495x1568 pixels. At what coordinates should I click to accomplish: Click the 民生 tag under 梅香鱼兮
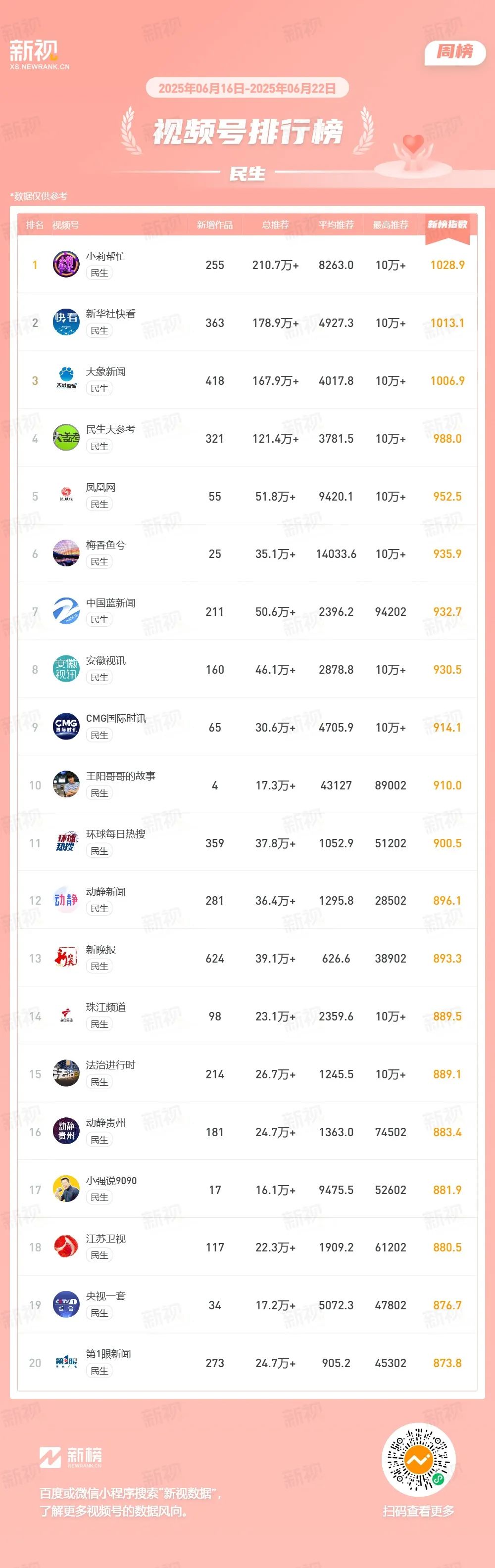pyautogui.click(x=99, y=562)
